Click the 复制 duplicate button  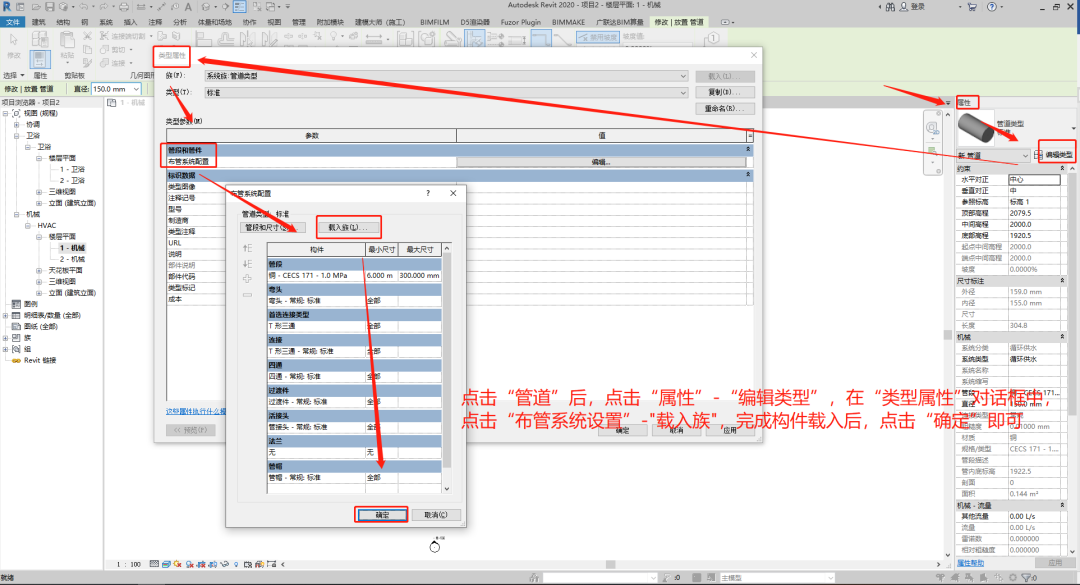tap(725, 92)
